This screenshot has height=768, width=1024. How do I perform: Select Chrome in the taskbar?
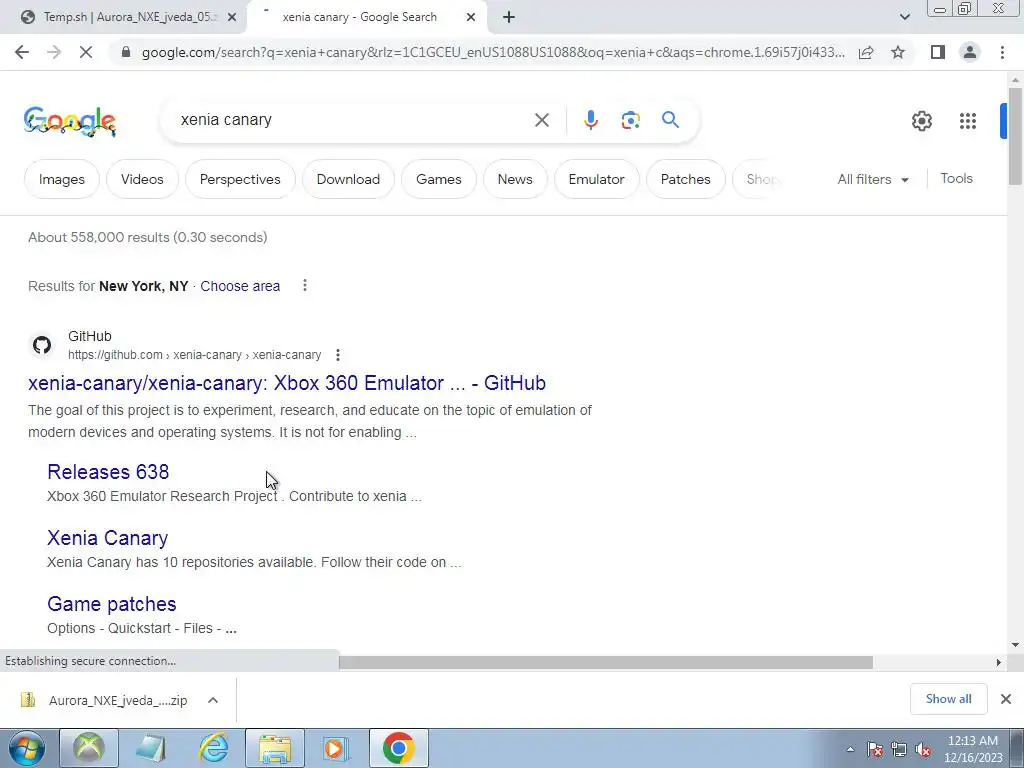tap(398, 748)
